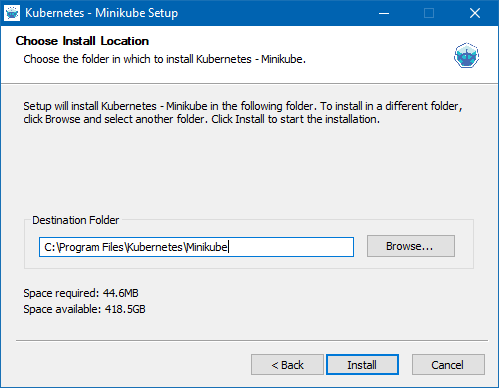The width and height of the screenshot is (499, 388).
Task: Cancel the Minikube setup
Action: click(x=448, y=365)
